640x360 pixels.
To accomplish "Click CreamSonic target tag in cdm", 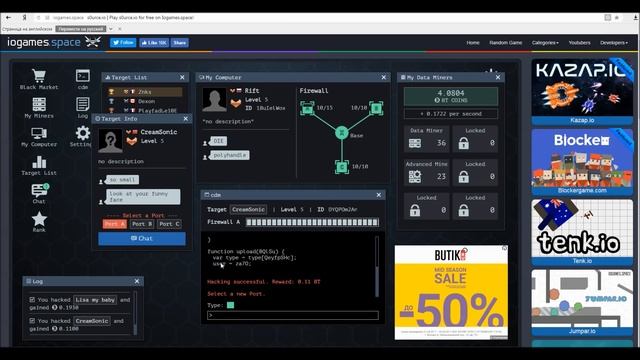I will click(x=248, y=209).
